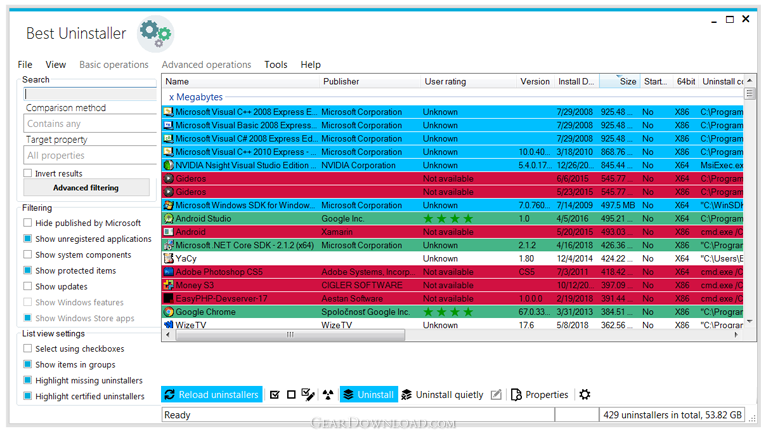Toggle Show items in groups checkbox
Viewport: 766px width, 431px height.
coord(28,365)
